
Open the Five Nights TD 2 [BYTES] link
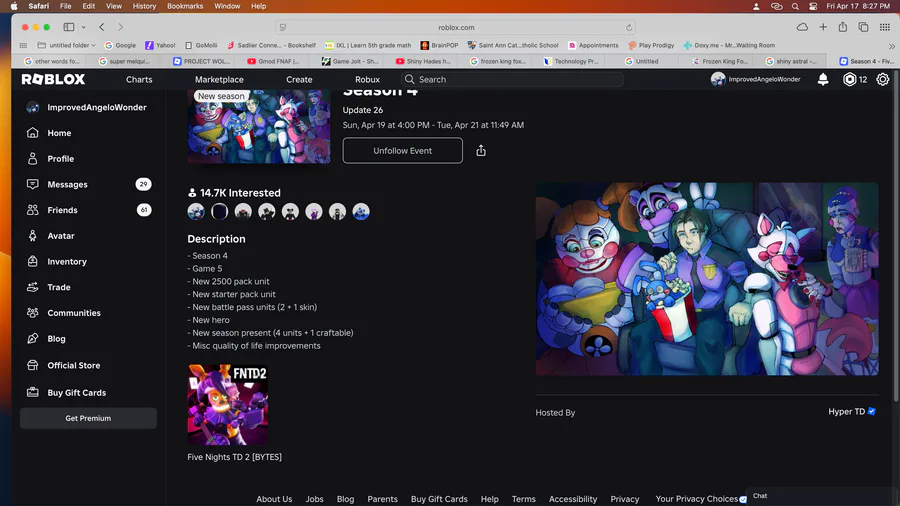[x=234, y=457]
